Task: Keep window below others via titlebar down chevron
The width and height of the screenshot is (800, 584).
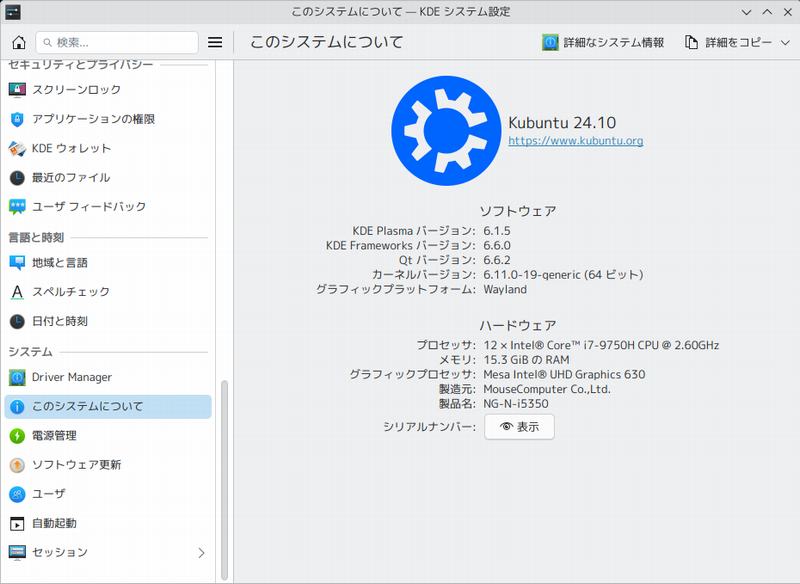Action: tap(746, 12)
